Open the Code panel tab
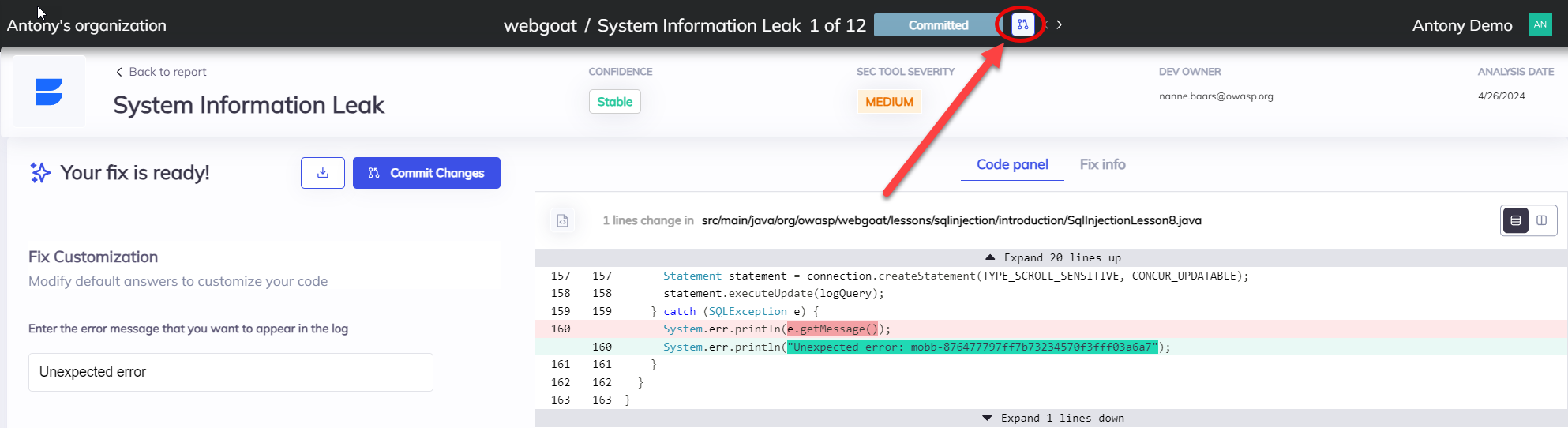1568x428 pixels. (x=1011, y=165)
